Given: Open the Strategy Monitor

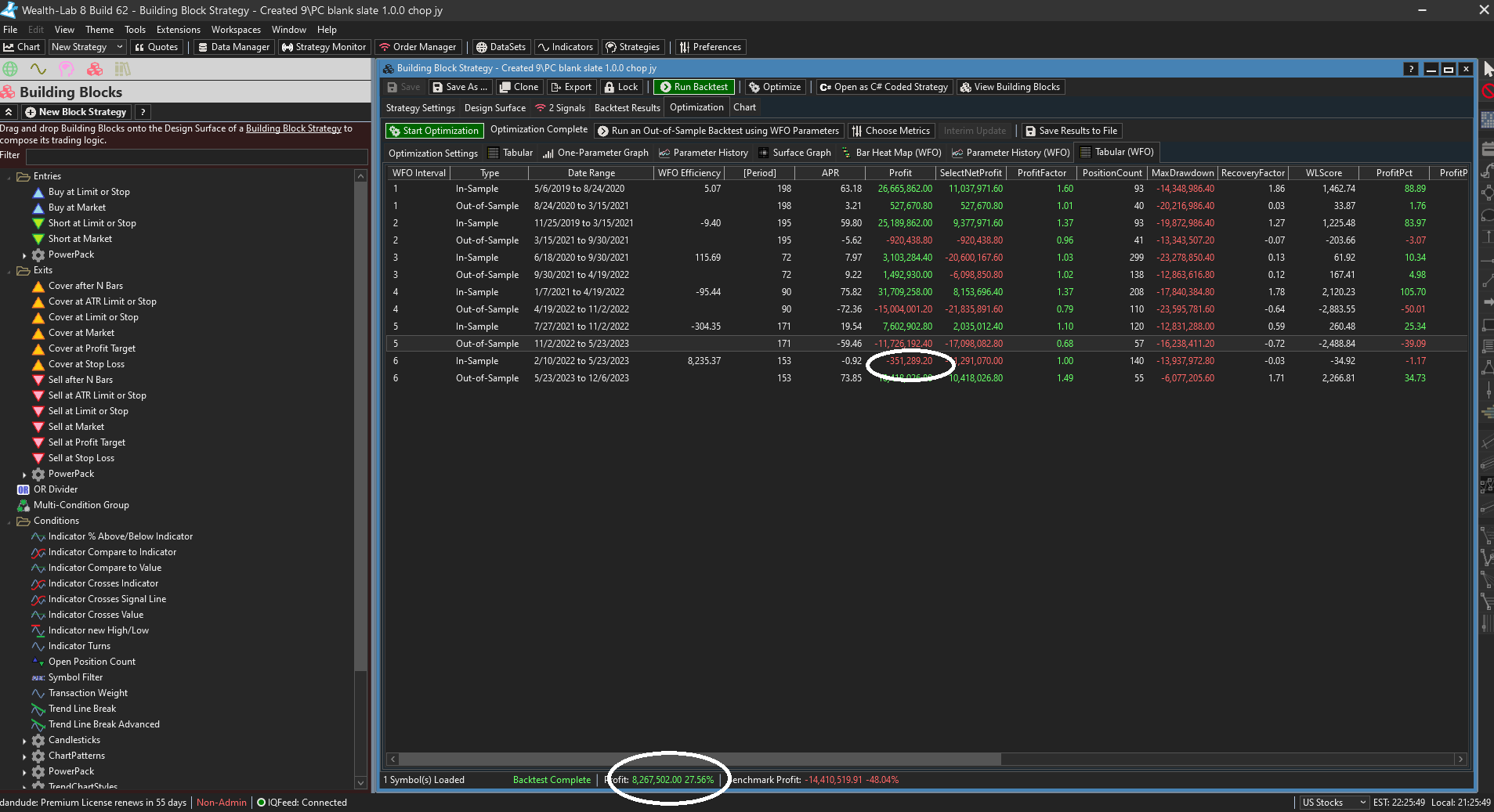Looking at the screenshot, I should [324, 46].
